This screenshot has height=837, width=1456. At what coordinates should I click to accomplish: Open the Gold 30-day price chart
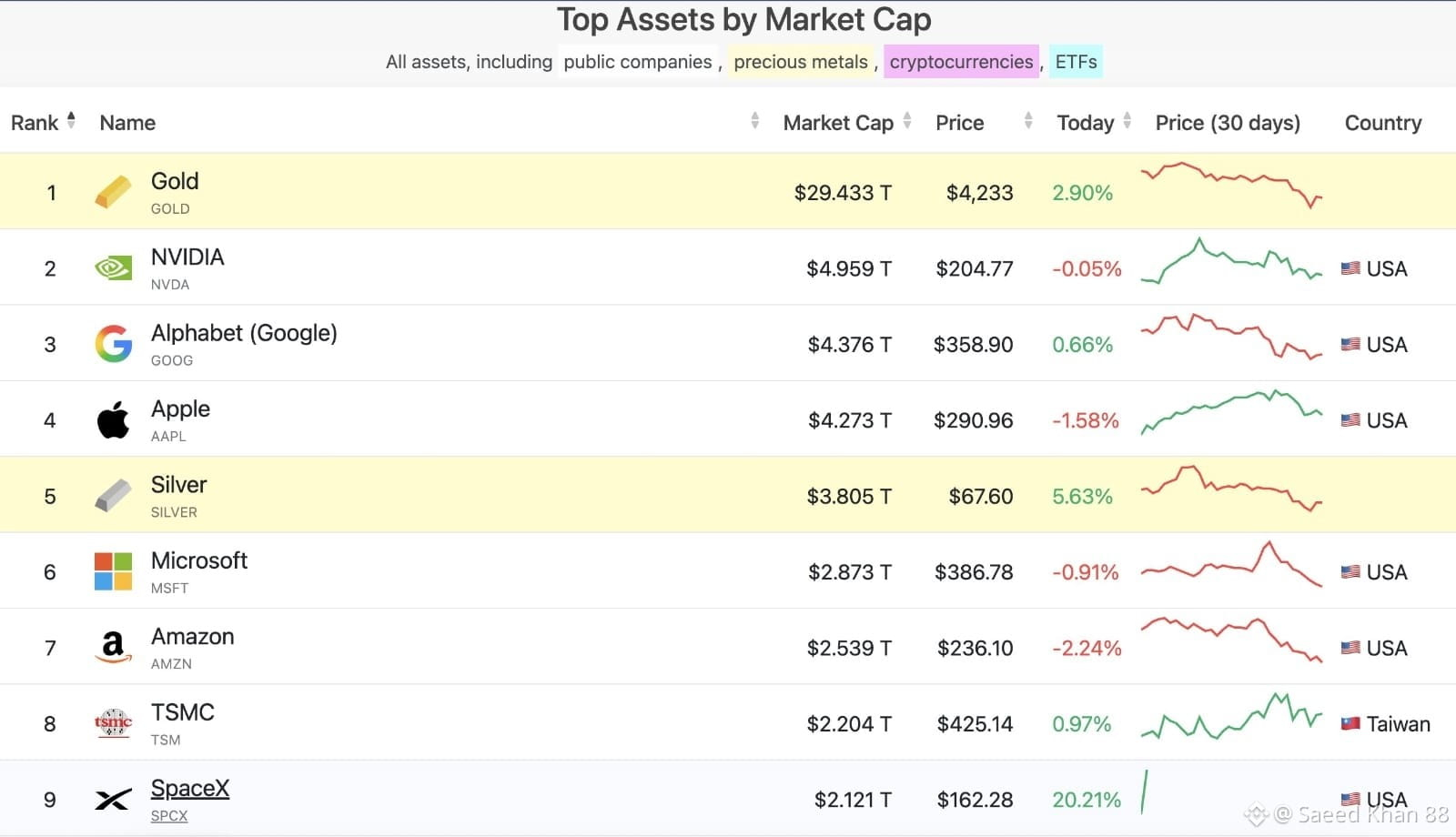coord(1231,185)
